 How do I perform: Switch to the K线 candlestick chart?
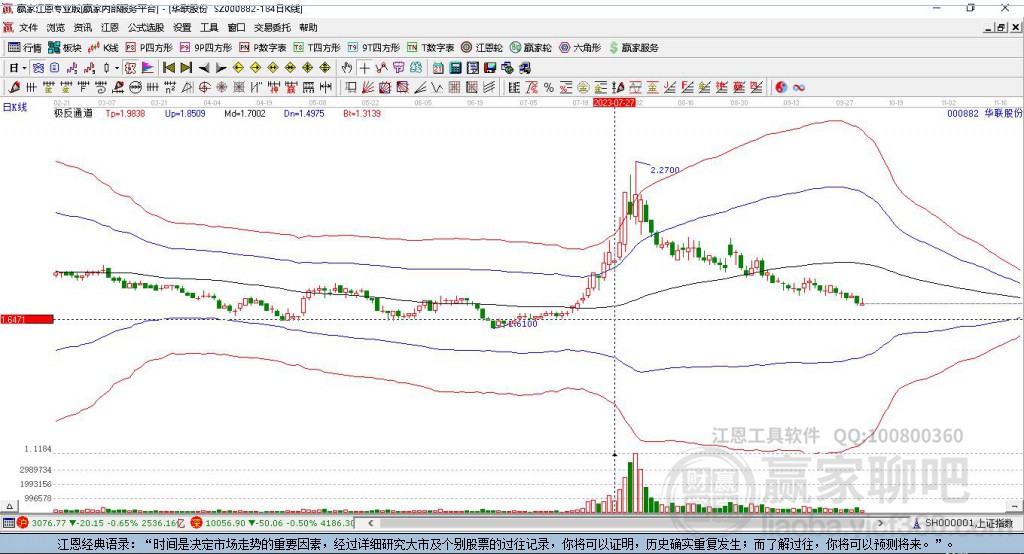coord(103,48)
